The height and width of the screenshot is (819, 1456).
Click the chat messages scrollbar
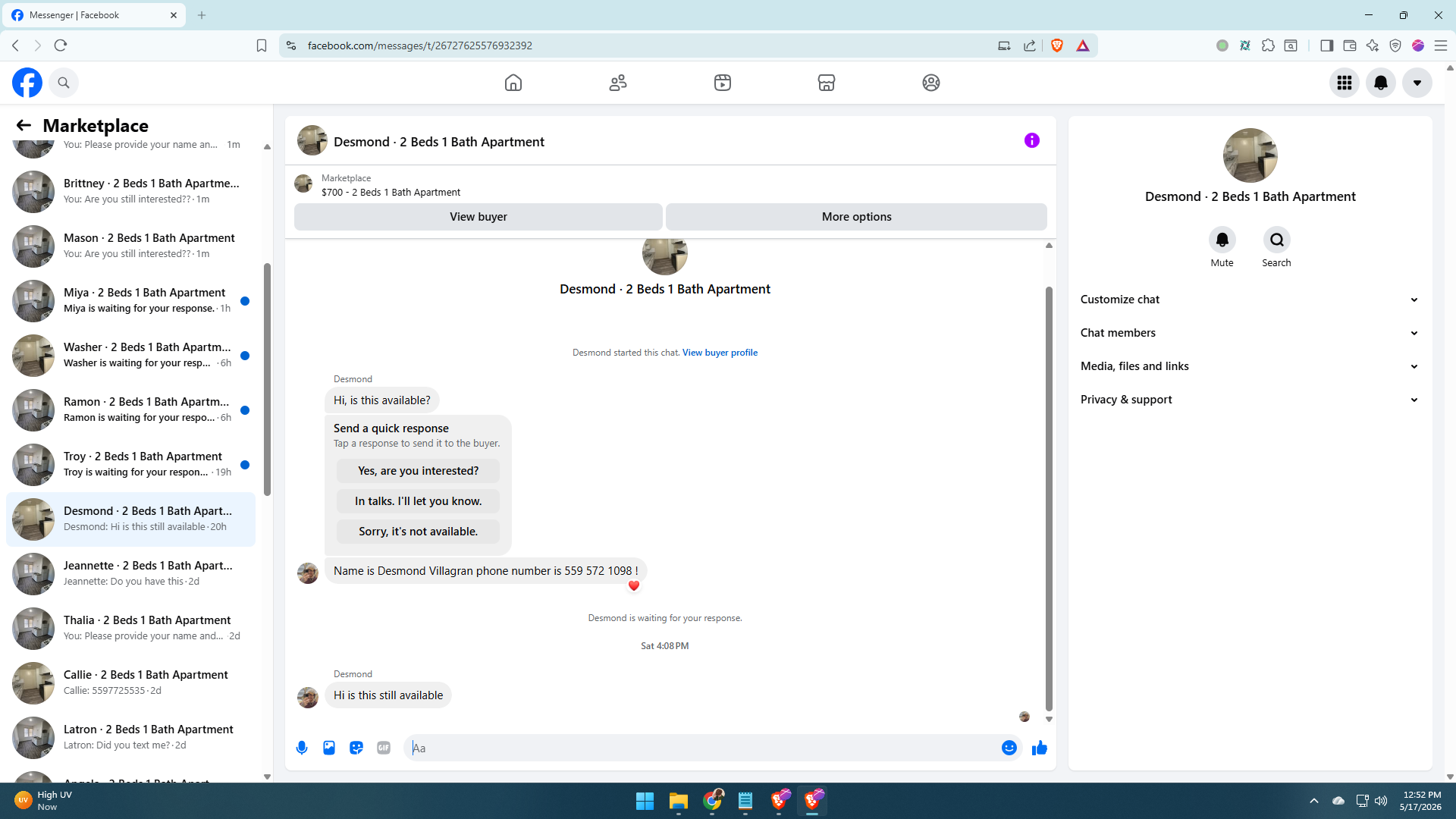point(1049,498)
